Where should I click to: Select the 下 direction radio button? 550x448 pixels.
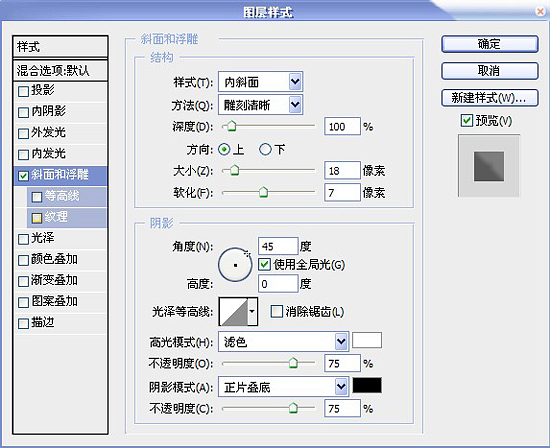pos(265,150)
